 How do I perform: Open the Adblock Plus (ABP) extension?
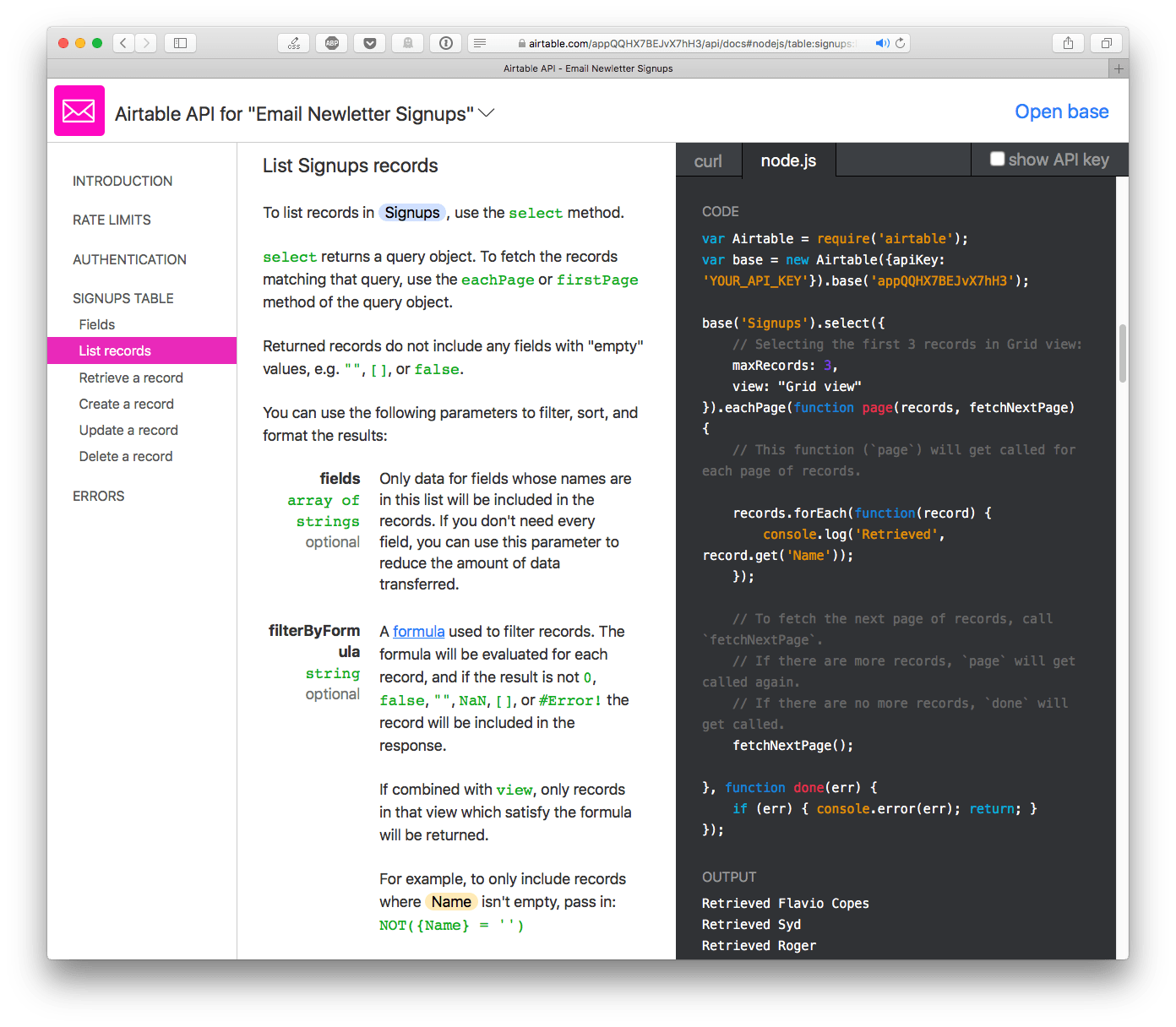pyautogui.click(x=332, y=43)
